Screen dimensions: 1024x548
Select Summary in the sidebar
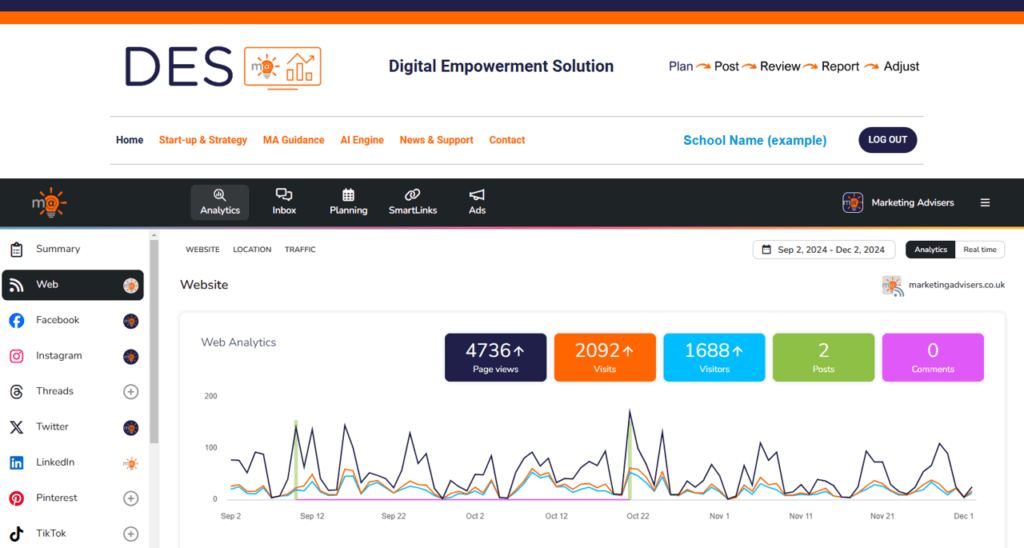tap(72, 249)
